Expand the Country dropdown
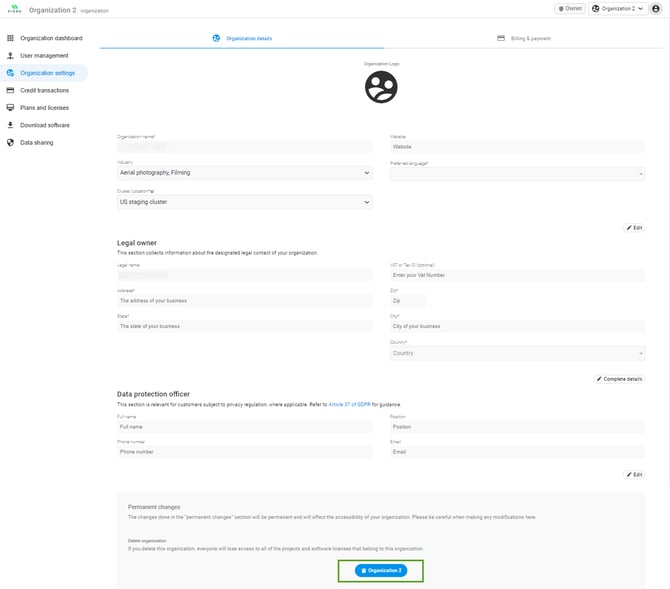Image resolution: width=670 pixels, height=589 pixels. tap(516, 353)
